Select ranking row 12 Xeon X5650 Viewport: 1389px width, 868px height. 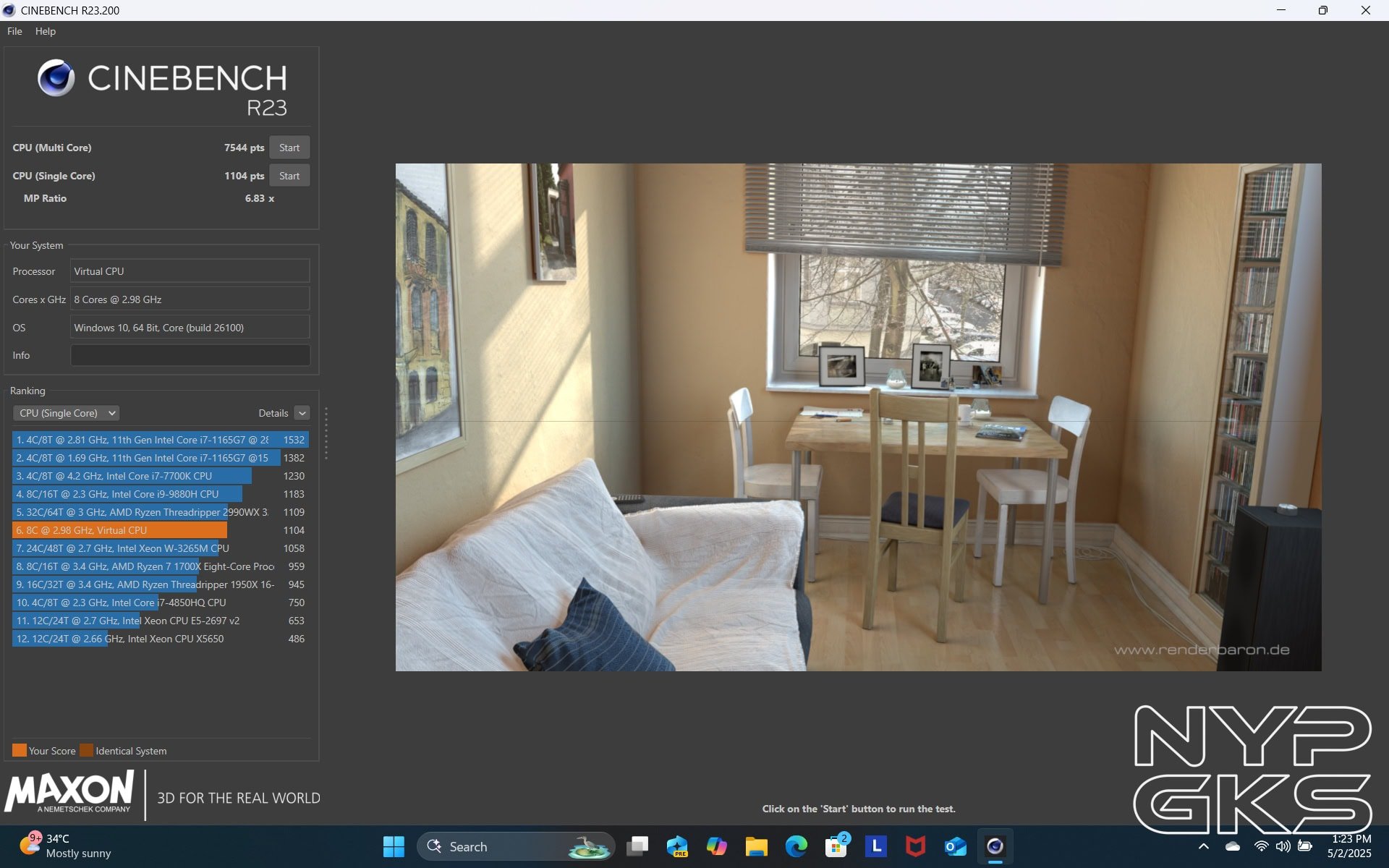point(161,639)
